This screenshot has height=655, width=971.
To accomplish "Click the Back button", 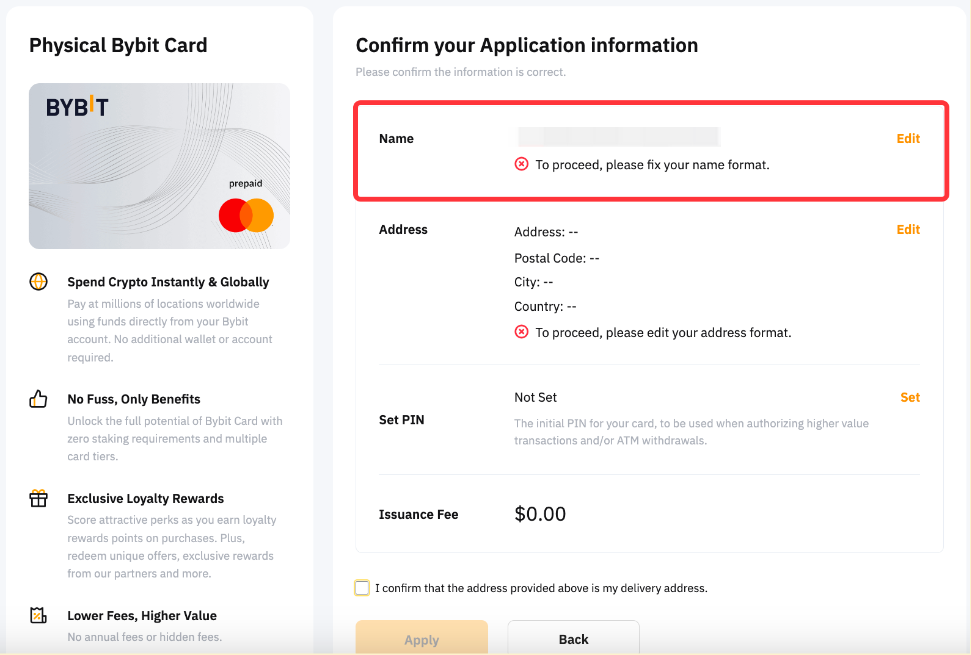I will point(573,639).
